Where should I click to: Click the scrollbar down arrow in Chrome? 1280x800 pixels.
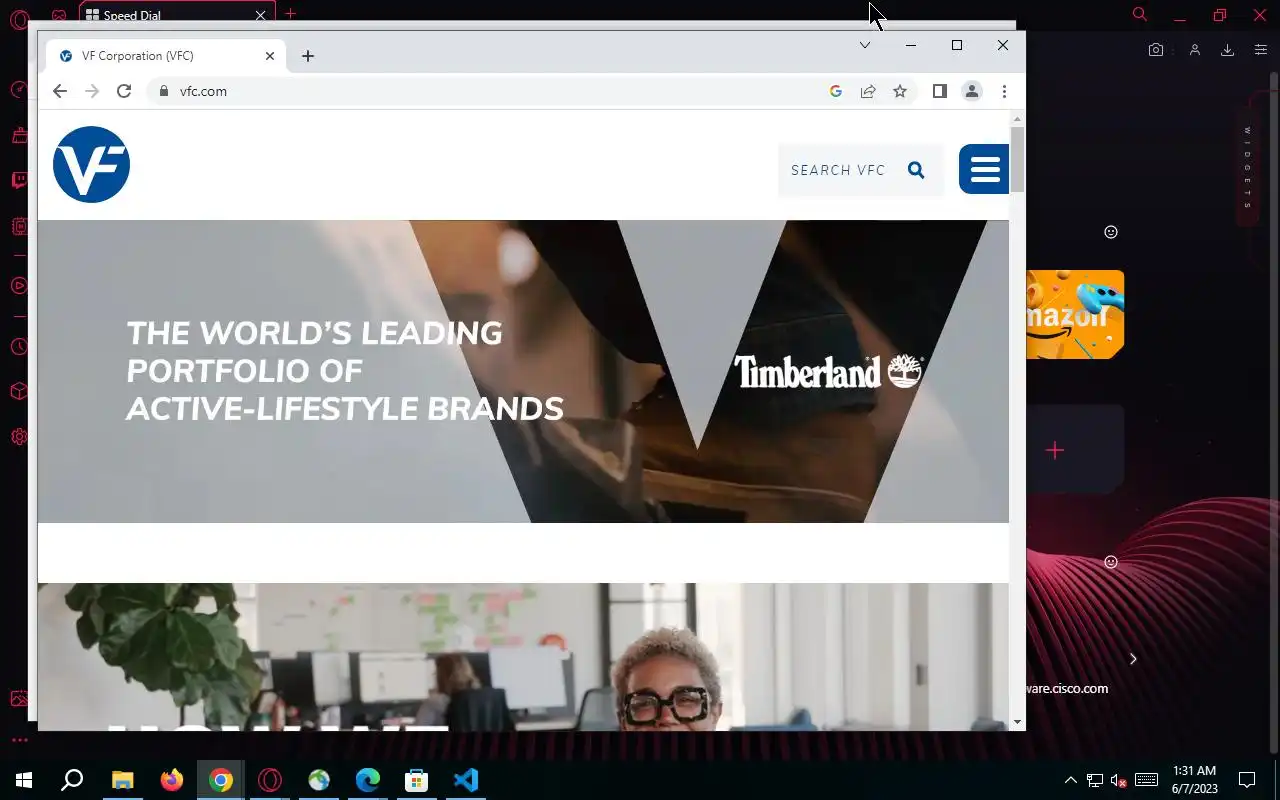pos(1017,722)
